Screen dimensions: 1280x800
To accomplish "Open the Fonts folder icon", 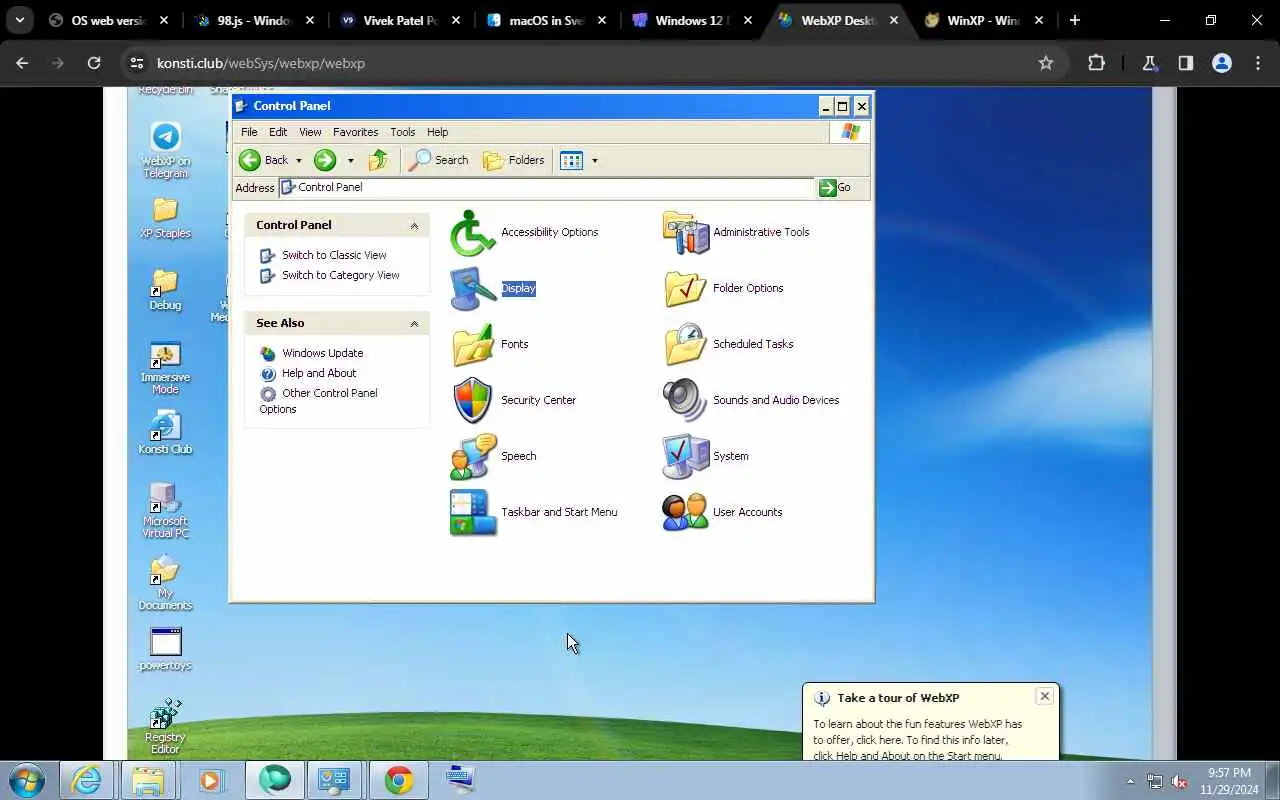I will [x=473, y=344].
